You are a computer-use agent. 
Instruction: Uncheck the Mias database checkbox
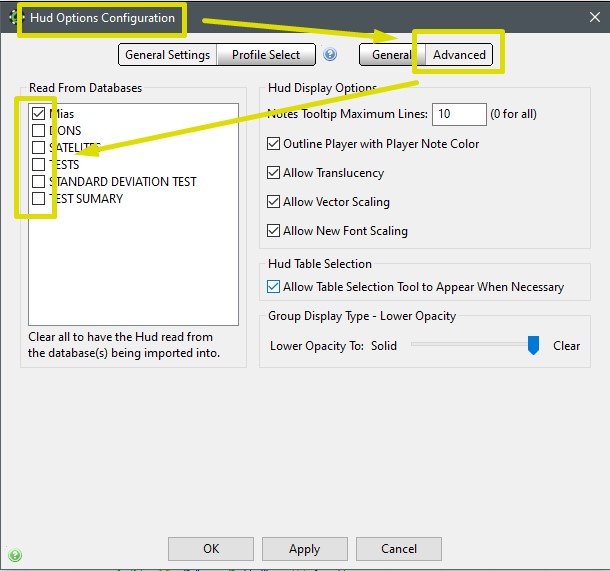[x=38, y=114]
